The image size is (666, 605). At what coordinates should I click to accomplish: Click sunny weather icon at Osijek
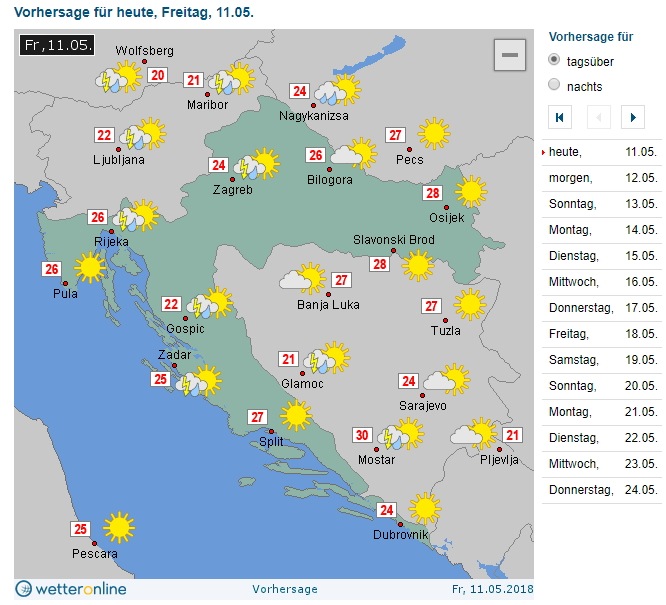click(470, 191)
